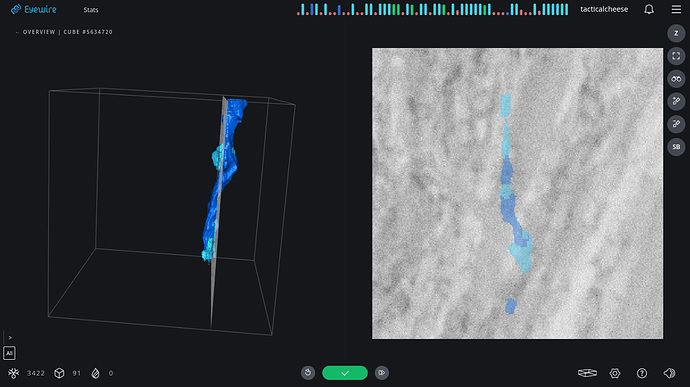Open the tacticalcheese user profile
The height and width of the screenshot is (387, 690).
604,9
